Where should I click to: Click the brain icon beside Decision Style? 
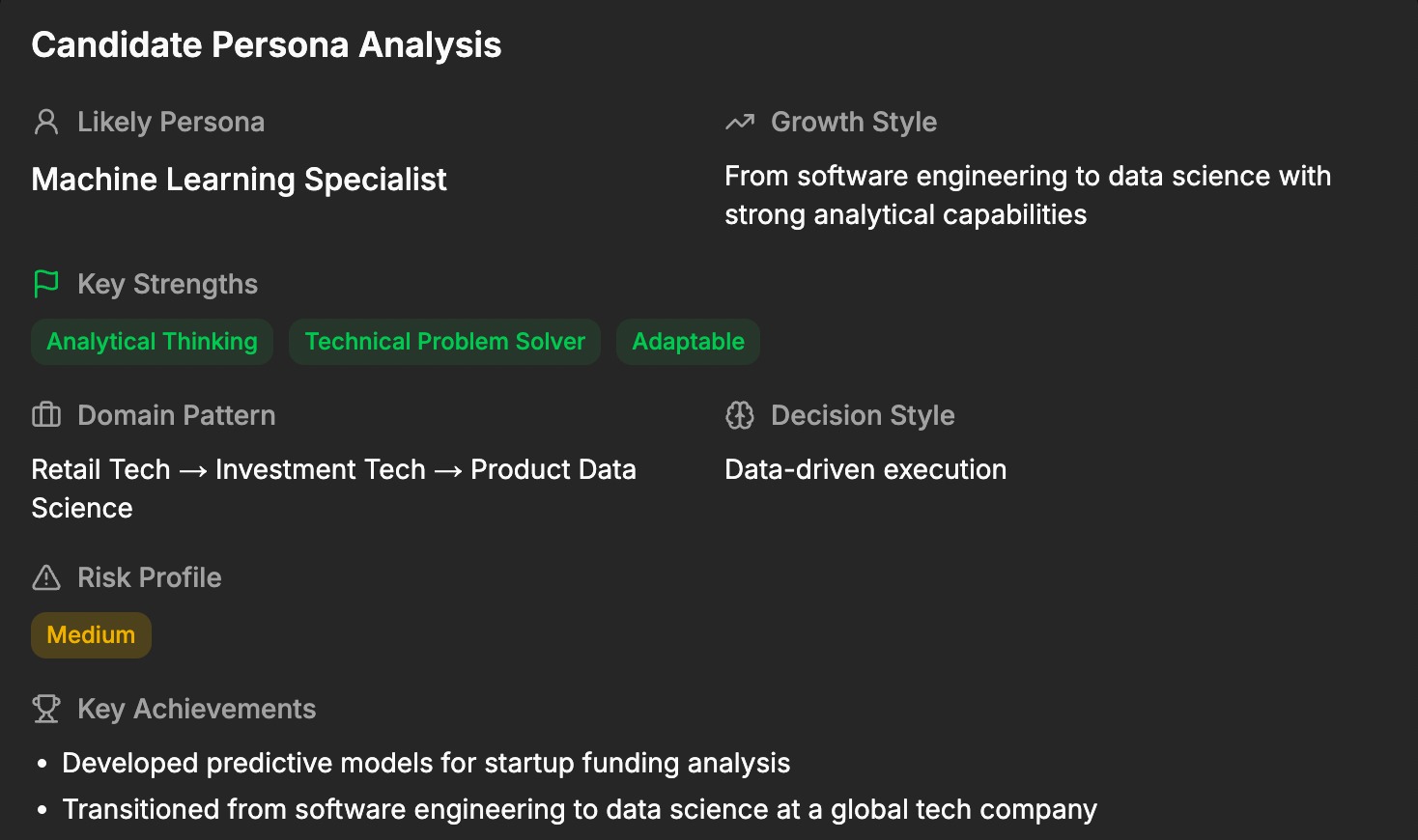tap(740, 415)
